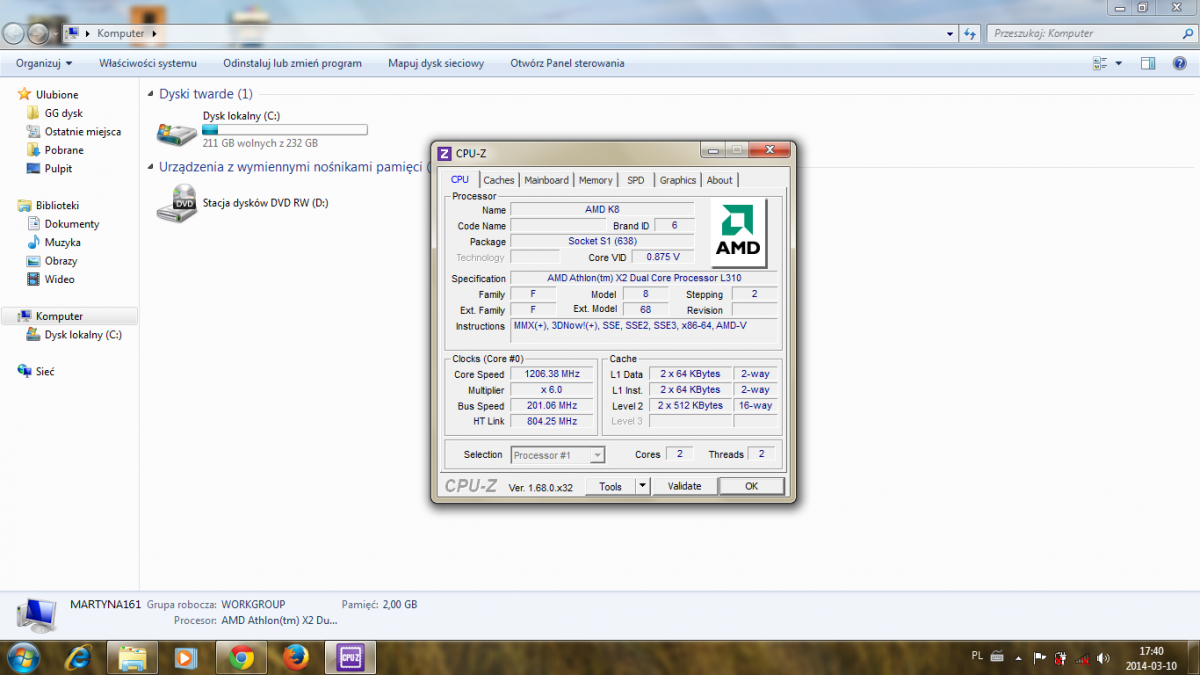Click Mapuj dysk sieciowy

pos(436,63)
